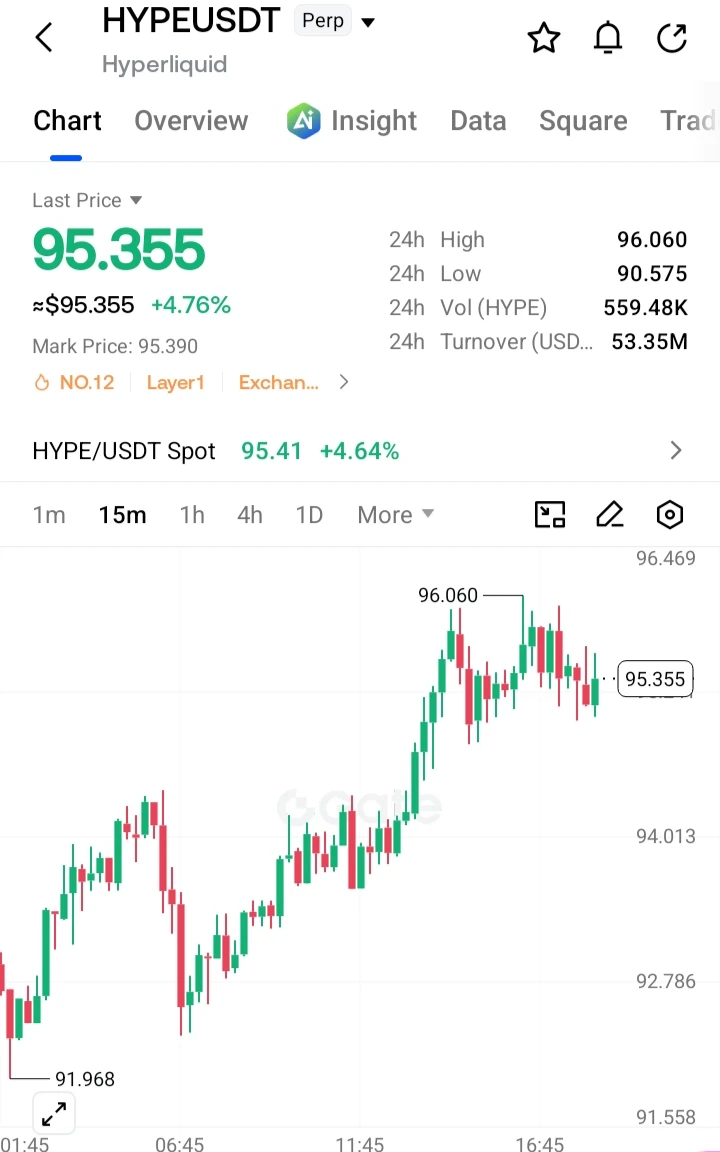Tap the 95.355 current price chart label
Image resolution: width=720 pixels, height=1152 pixels.
tap(655, 679)
